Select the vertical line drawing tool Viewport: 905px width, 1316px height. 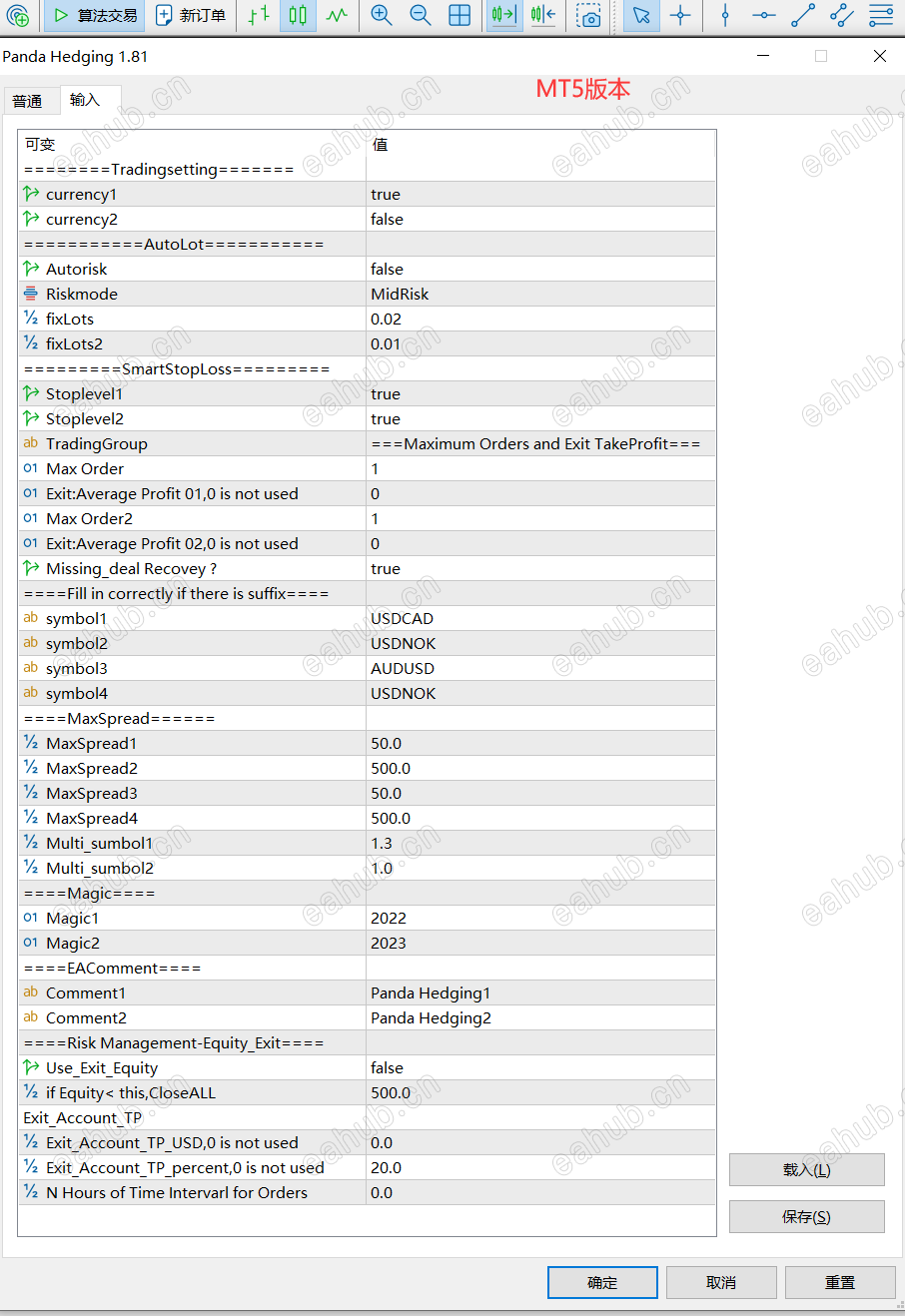tap(725, 16)
